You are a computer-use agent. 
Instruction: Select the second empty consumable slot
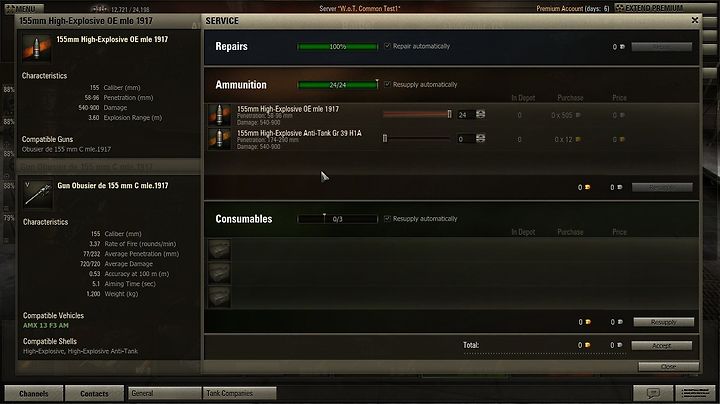(219, 274)
